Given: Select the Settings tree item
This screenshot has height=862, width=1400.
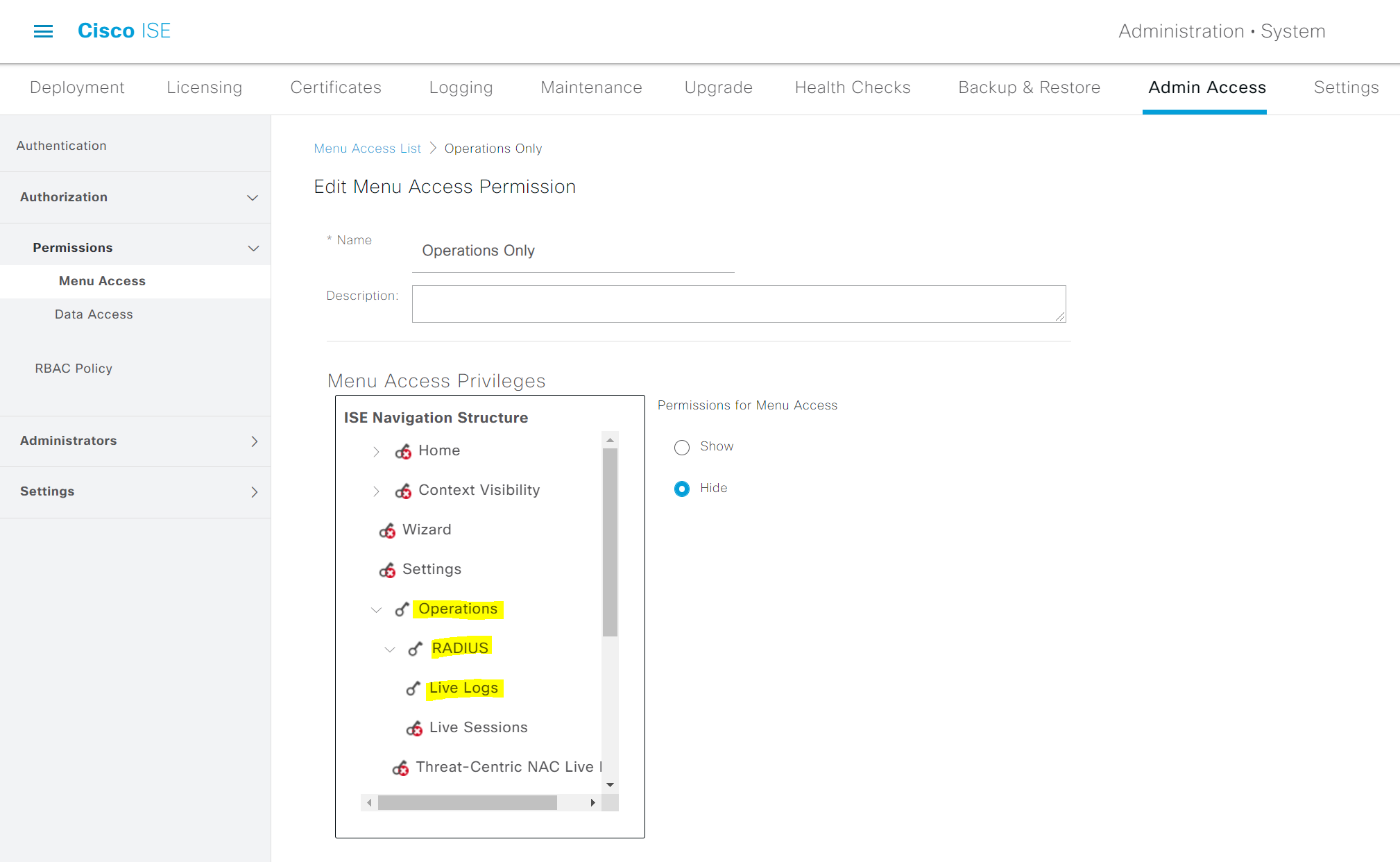Looking at the screenshot, I should pos(432,570).
